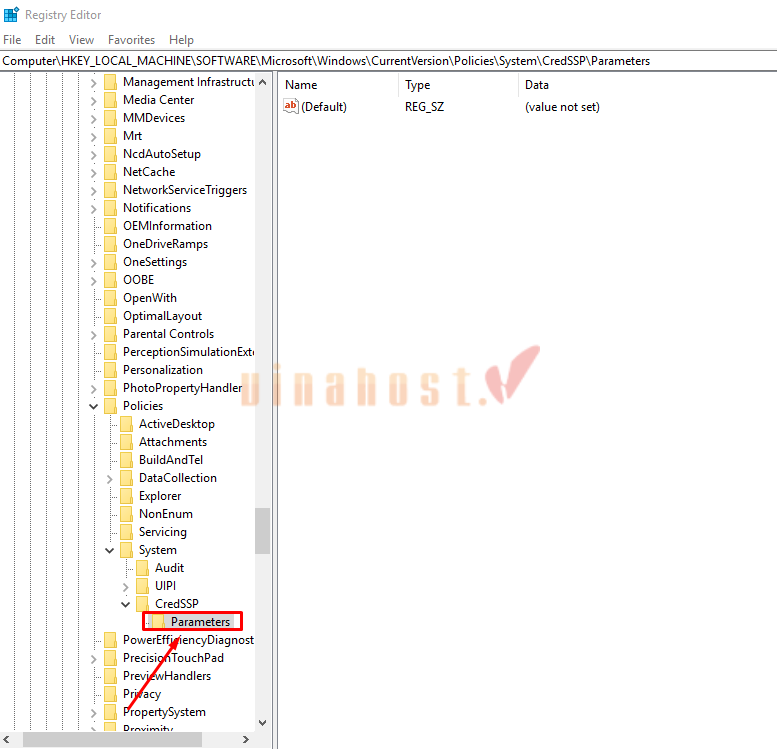The image size is (777, 749).
Task: Click the Servicing folder icon
Action: coord(126,532)
